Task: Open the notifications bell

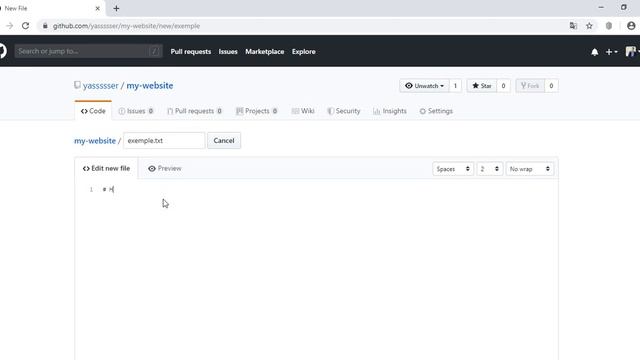Action: pyautogui.click(x=595, y=52)
